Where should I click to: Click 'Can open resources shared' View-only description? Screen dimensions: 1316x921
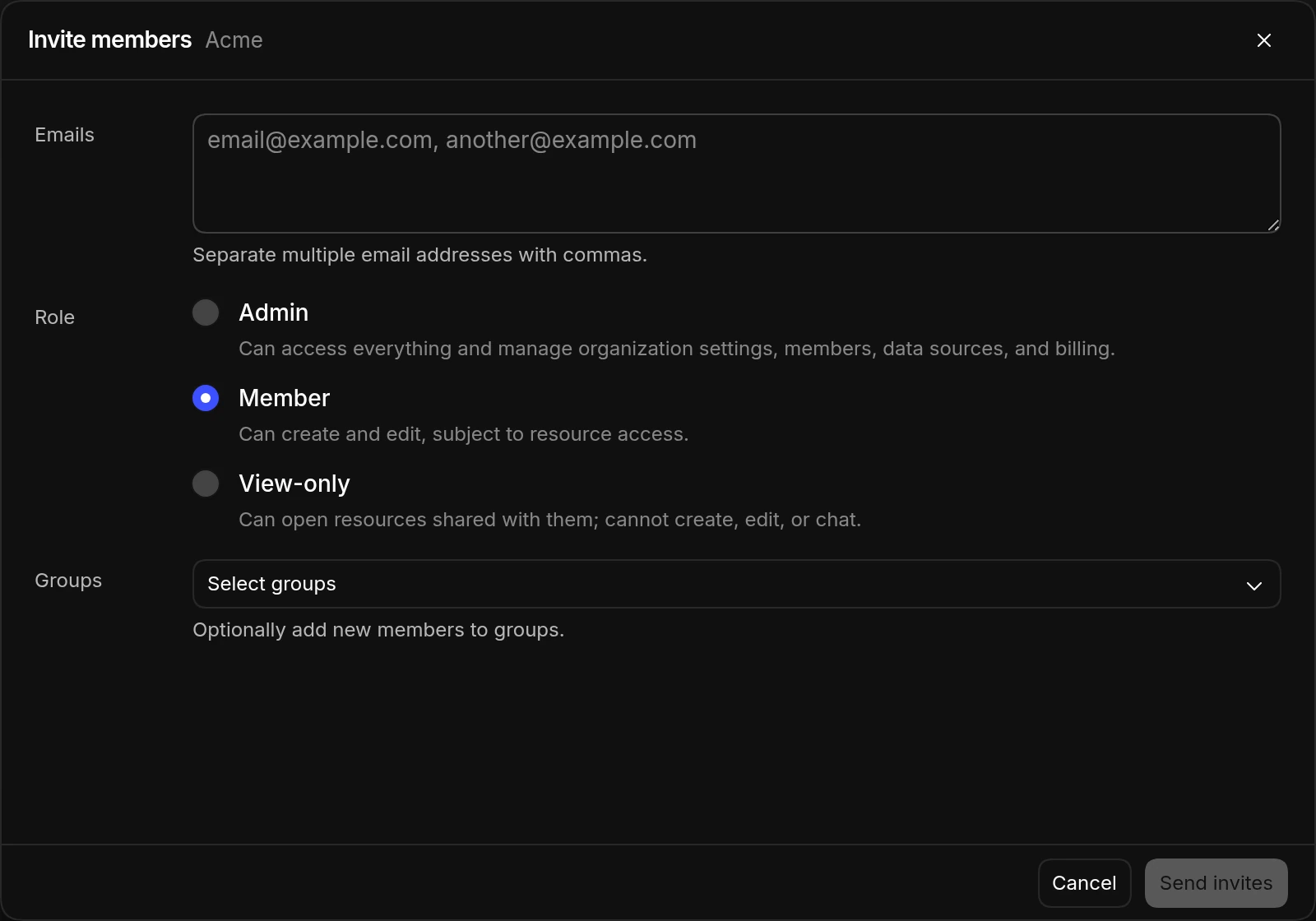[549, 520]
